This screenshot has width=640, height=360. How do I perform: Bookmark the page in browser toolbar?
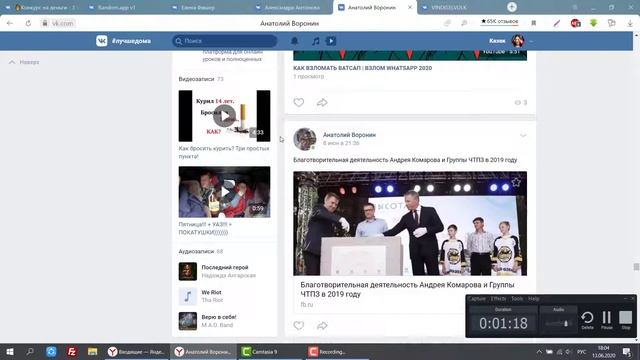(533, 23)
